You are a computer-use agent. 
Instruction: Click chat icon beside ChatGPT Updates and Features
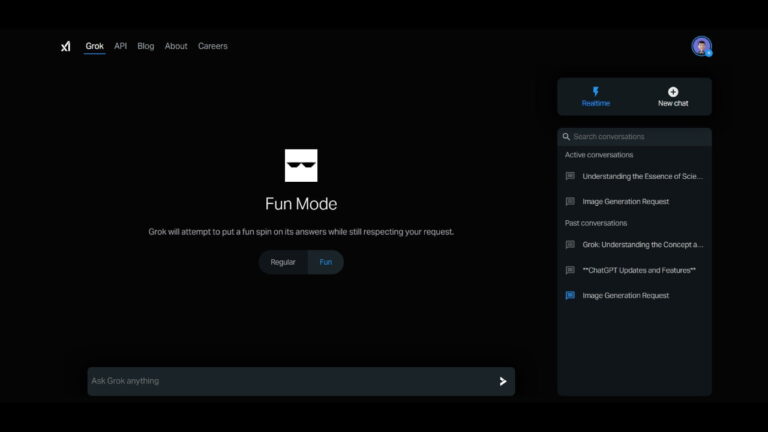(x=570, y=270)
